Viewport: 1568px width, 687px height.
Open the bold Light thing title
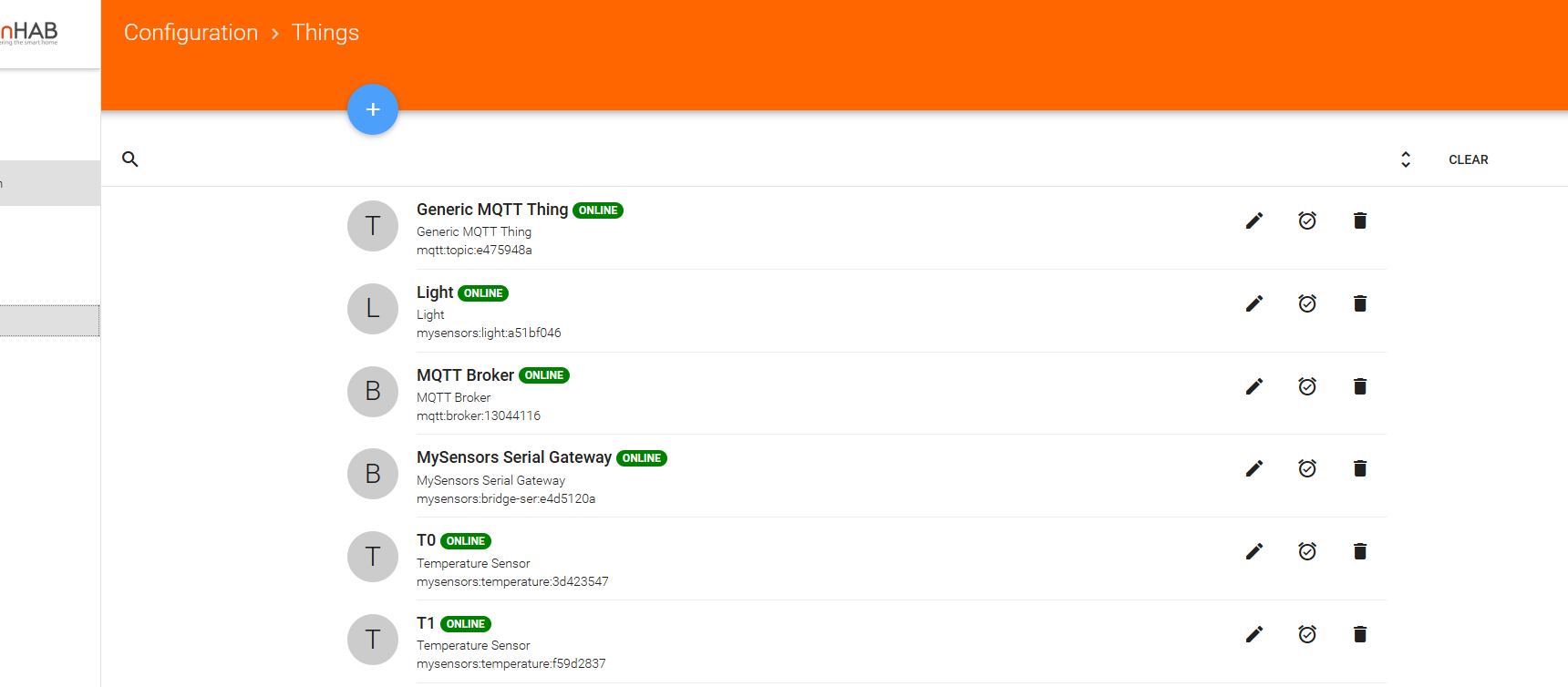(435, 292)
